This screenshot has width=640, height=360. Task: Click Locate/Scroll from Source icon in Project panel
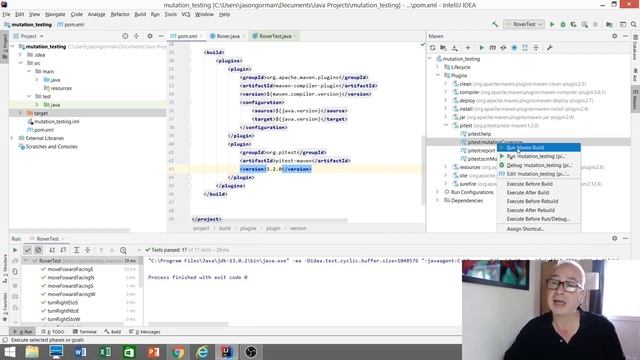(125, 36)
